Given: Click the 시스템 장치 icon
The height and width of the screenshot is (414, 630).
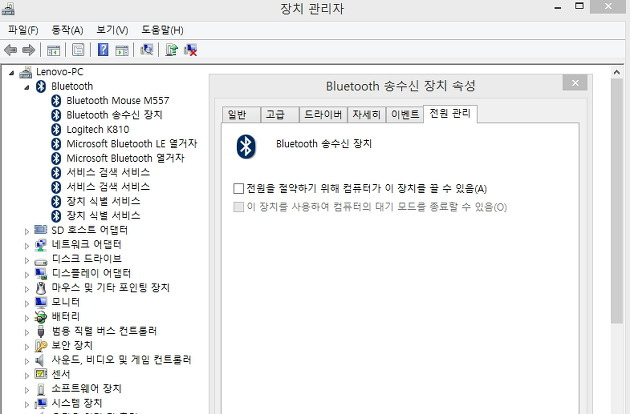Looking at the screenshot, I should tap(41, 403).
